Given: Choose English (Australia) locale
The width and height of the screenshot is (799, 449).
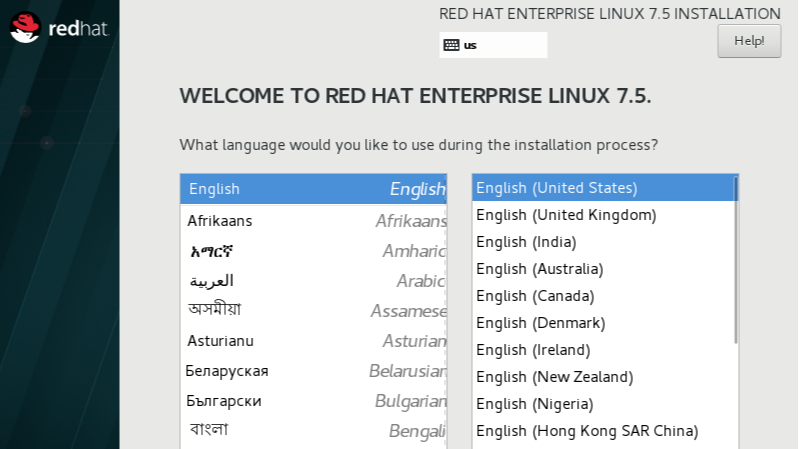Looking at the screenshot, I should 603,269.
